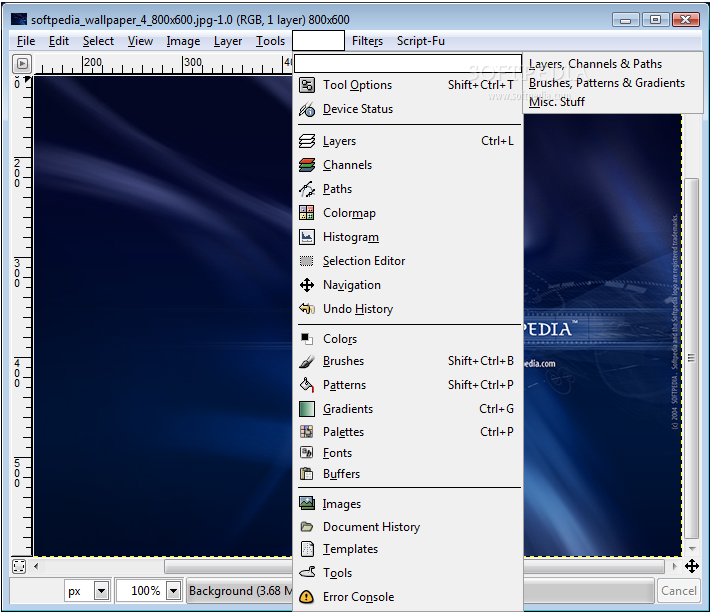
Task: Maximize the GIMP image window
Action: (655, 19)
